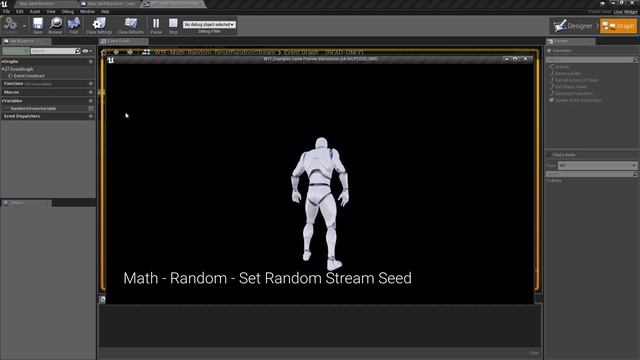640x360 pixels.
Task: Select EventGraph in the tree
Action: click(22, 69)
